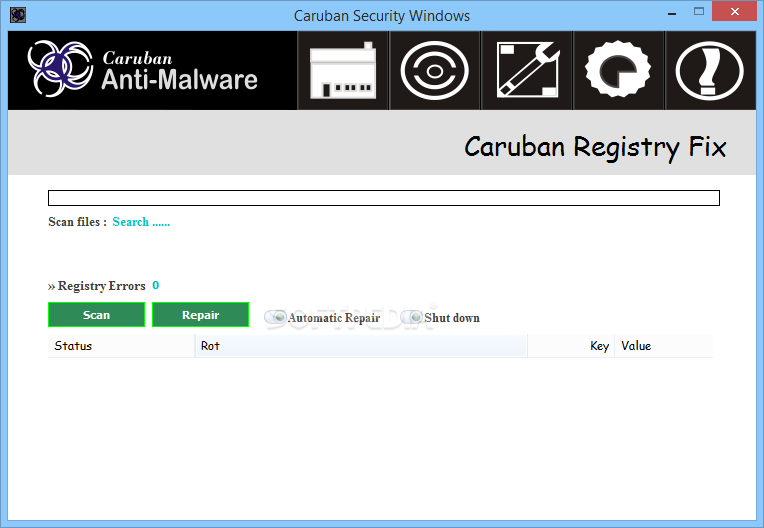Image resolution: width=764 pixels, height=528 pixels.
Task: Click the green Repair button
Action: tap(200, 315)
